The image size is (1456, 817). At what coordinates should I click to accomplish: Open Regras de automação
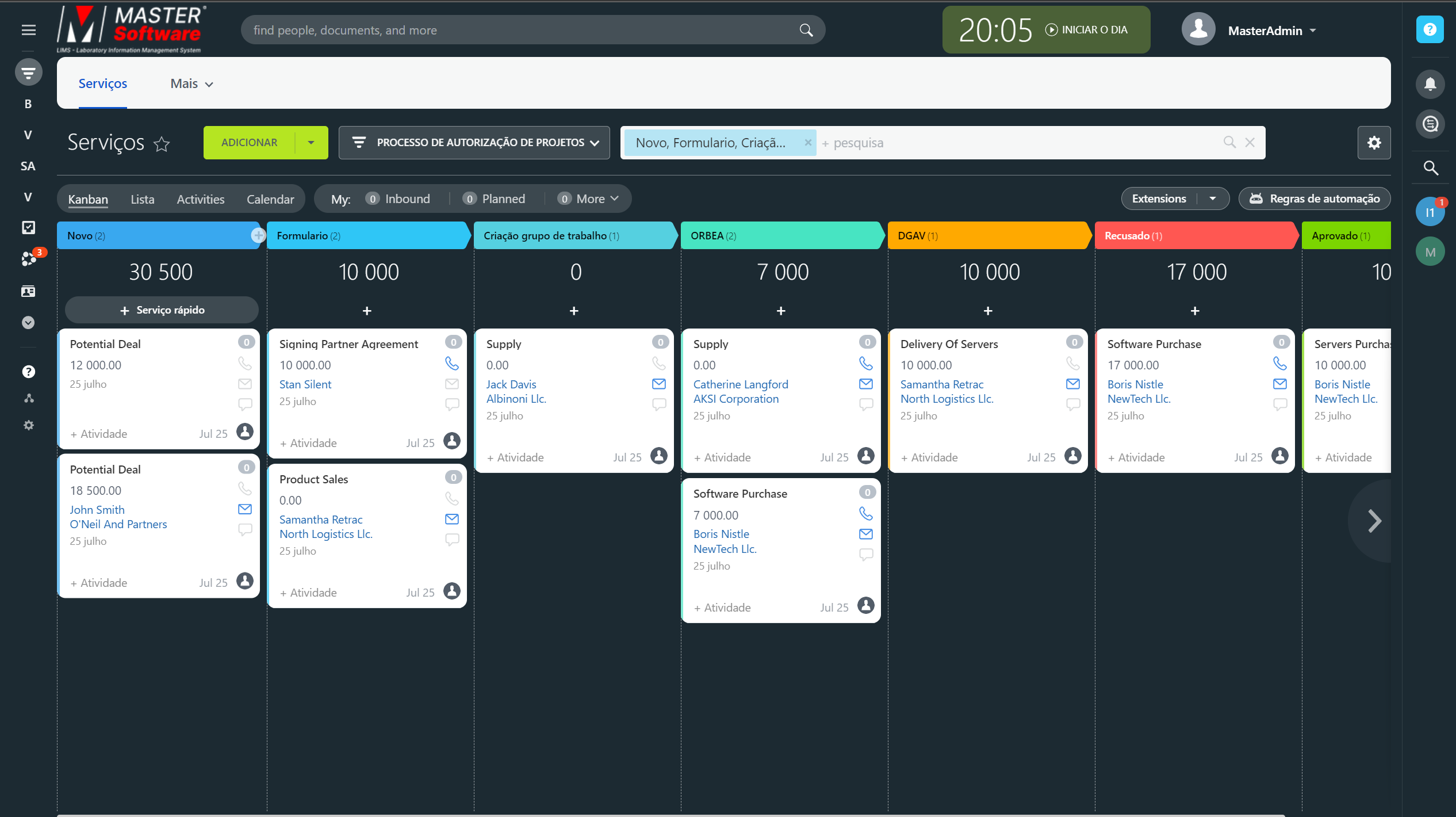pos(1315,199)
